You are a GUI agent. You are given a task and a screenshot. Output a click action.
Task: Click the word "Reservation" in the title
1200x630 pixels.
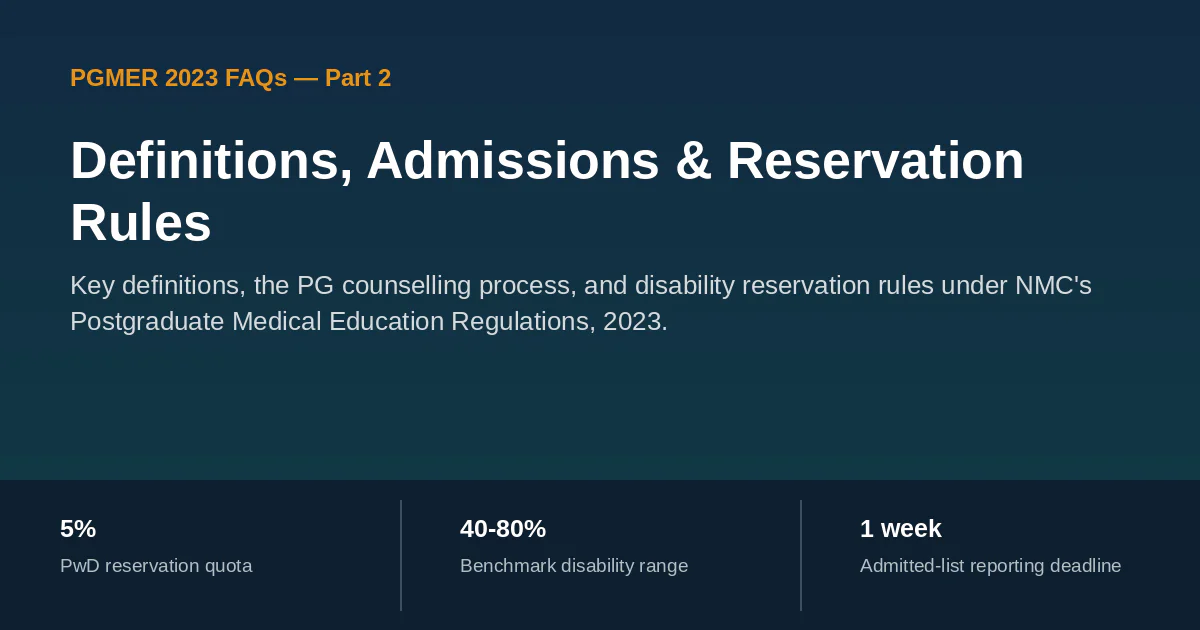[875, 162]
